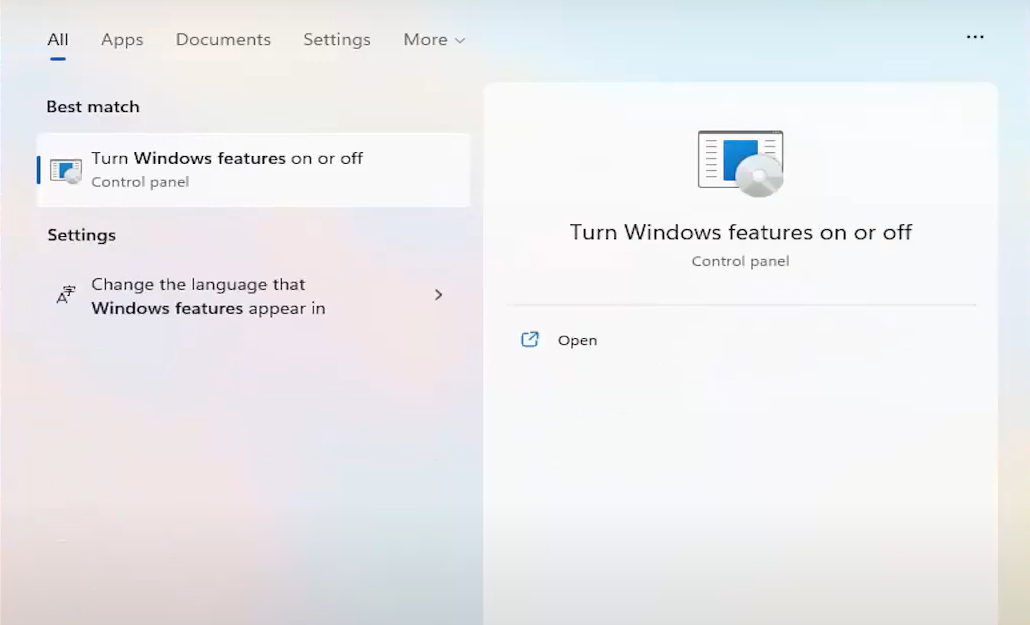Click the 'Settings' section heading

tap(81, 235)
